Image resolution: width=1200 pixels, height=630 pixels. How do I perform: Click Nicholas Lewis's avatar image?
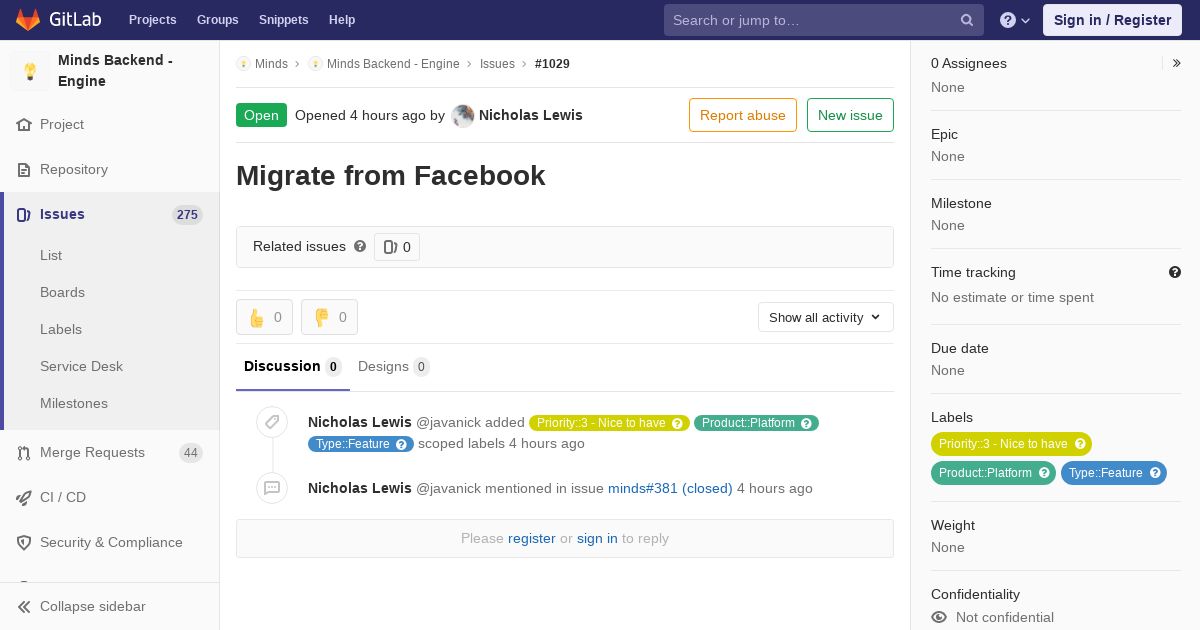coord(463,115)
